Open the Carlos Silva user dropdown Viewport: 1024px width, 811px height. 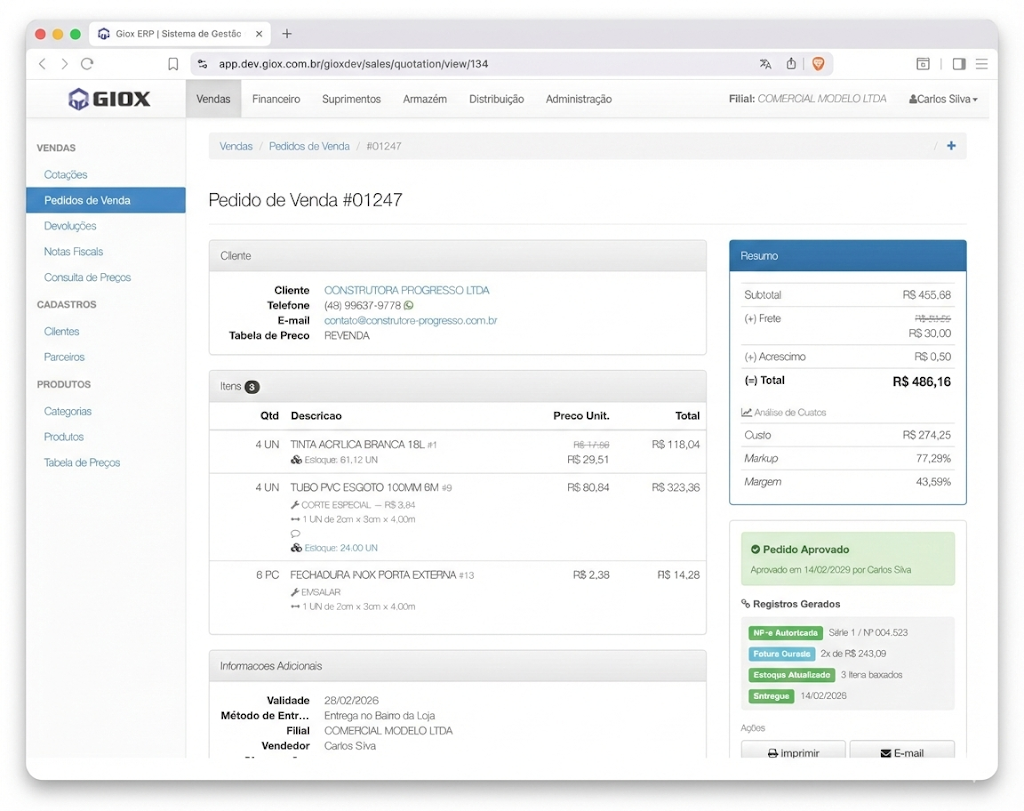coord(943,99)
